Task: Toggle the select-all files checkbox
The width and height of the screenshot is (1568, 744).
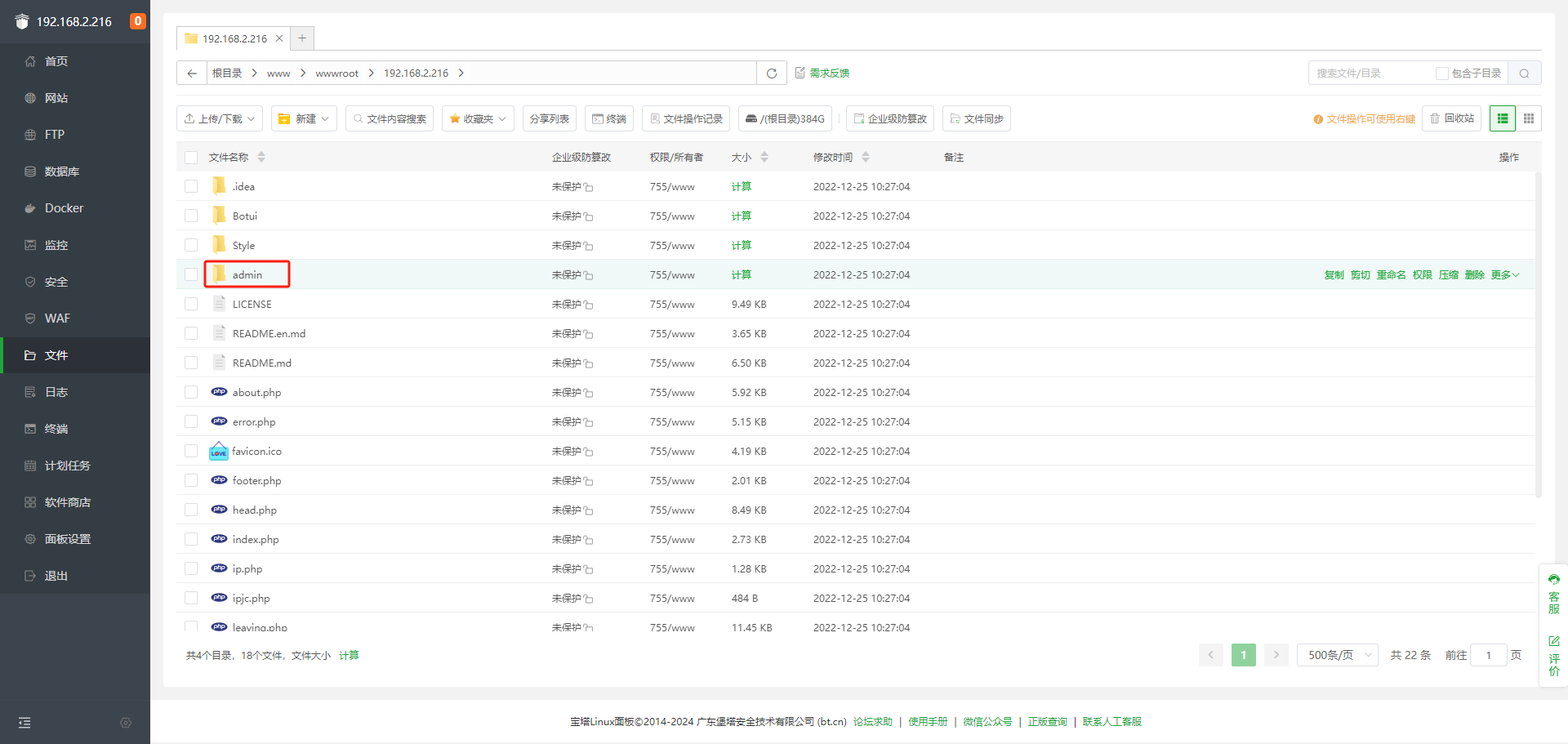Action: 191,157
